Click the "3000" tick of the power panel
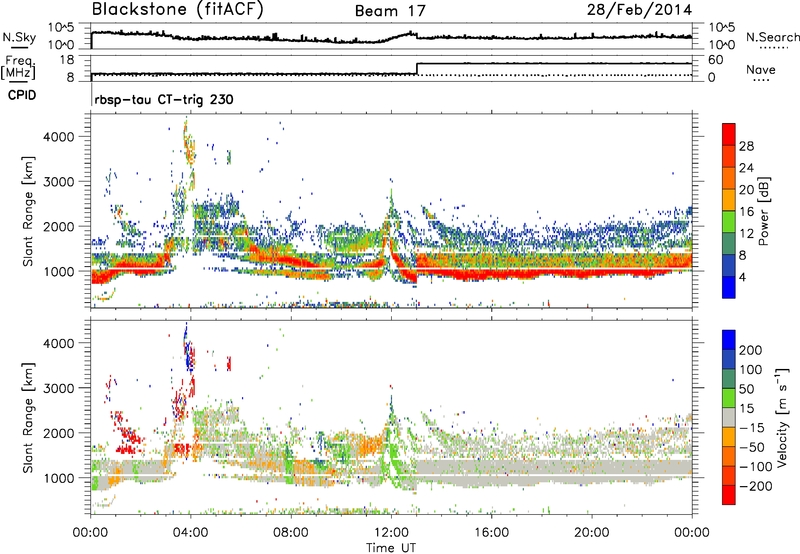The width and height of the screenshot is (800, 554). (x=58, y=182)
